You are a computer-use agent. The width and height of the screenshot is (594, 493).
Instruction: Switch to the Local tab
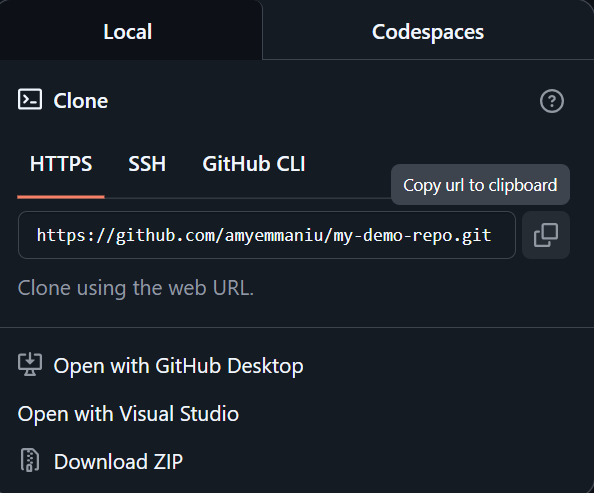(x=131, y=30)
